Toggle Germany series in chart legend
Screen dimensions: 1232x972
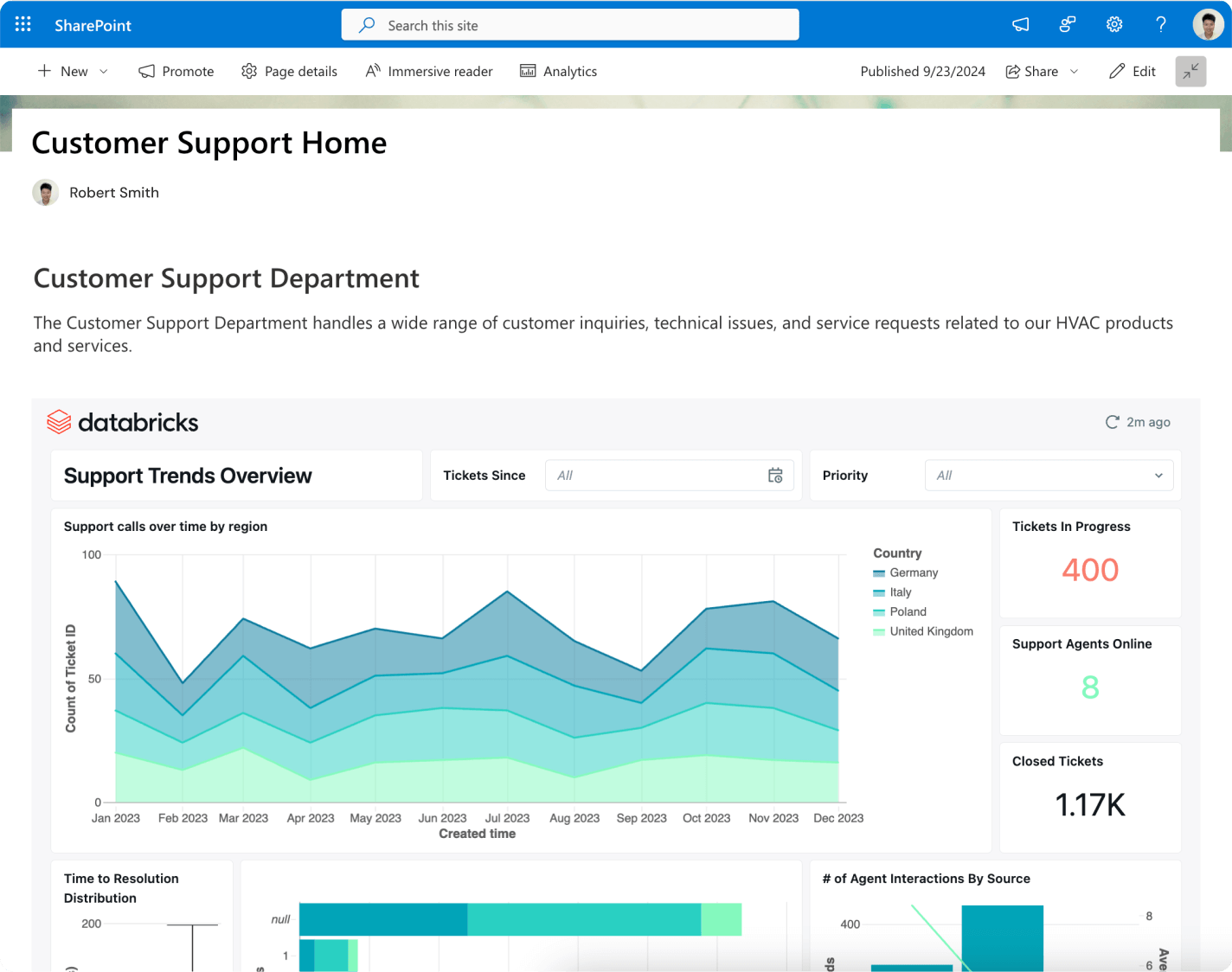914,572
